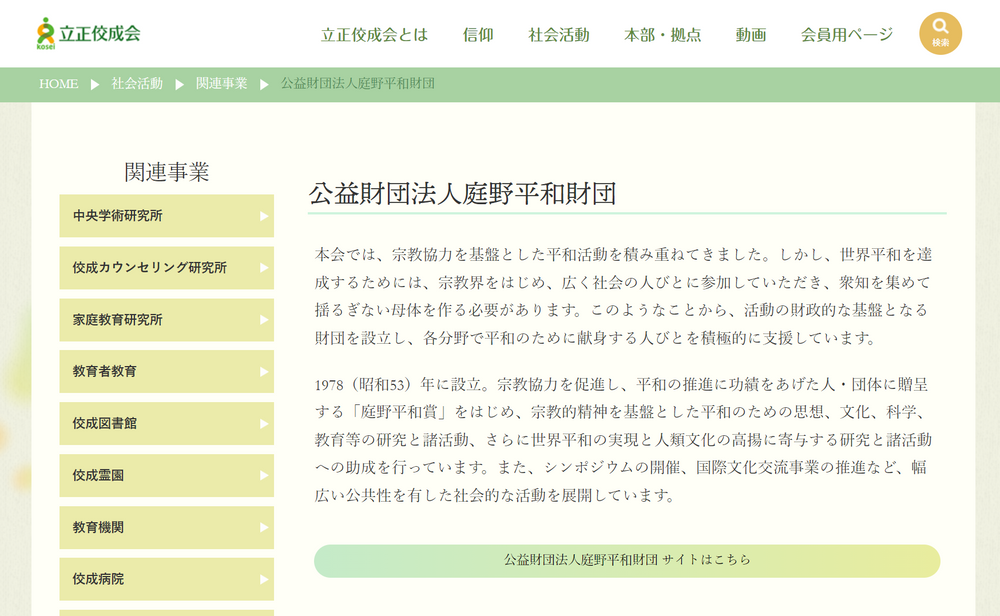Go to the 動画 navigation item
Image resolution: width=1000 pixels, height=616 pixels.
pos(751,35)
